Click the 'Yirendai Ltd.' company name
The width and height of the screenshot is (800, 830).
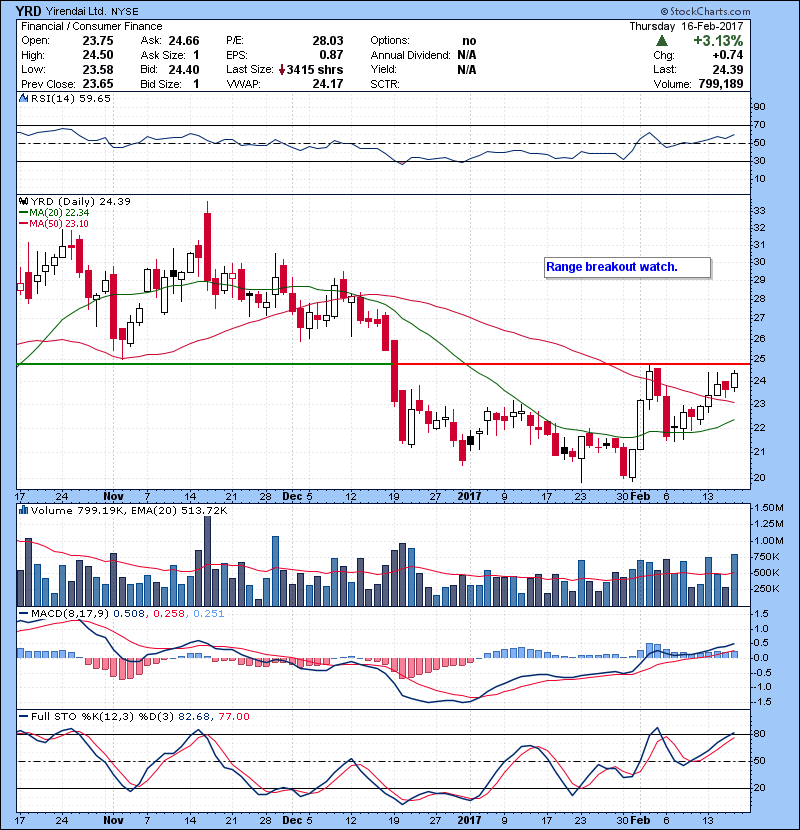point(76,11)
